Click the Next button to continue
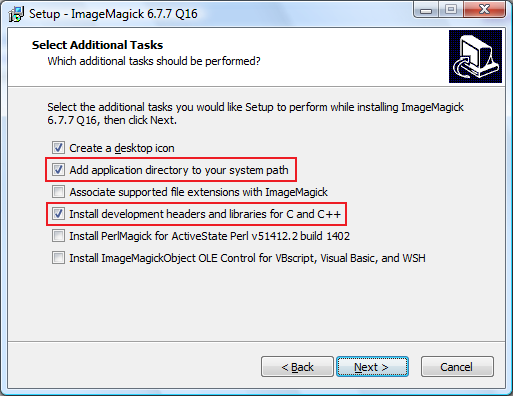This screenshot has width=513, height=396. coord(372,367)
